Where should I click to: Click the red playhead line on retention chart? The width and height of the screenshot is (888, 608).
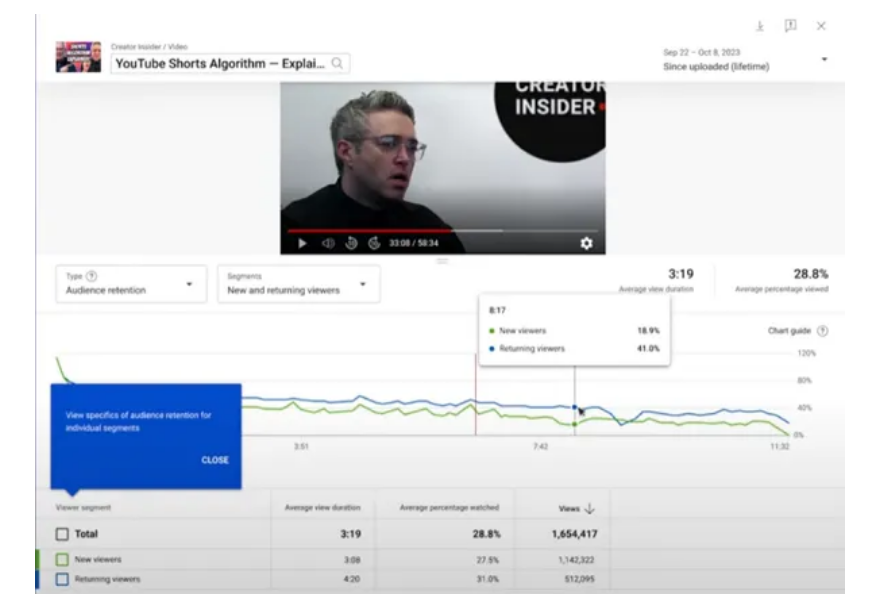point(476,395)
